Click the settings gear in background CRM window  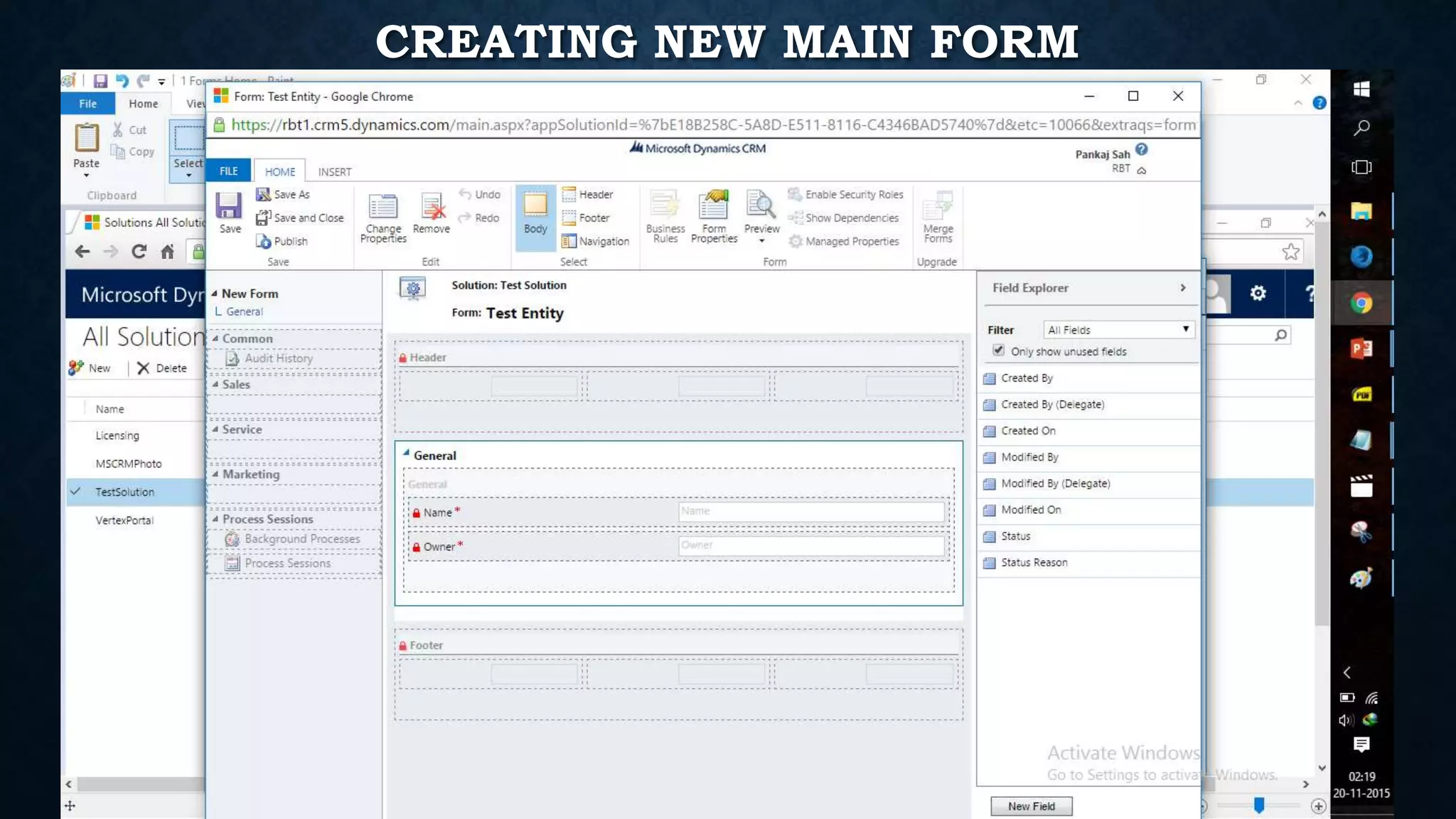1258,293
